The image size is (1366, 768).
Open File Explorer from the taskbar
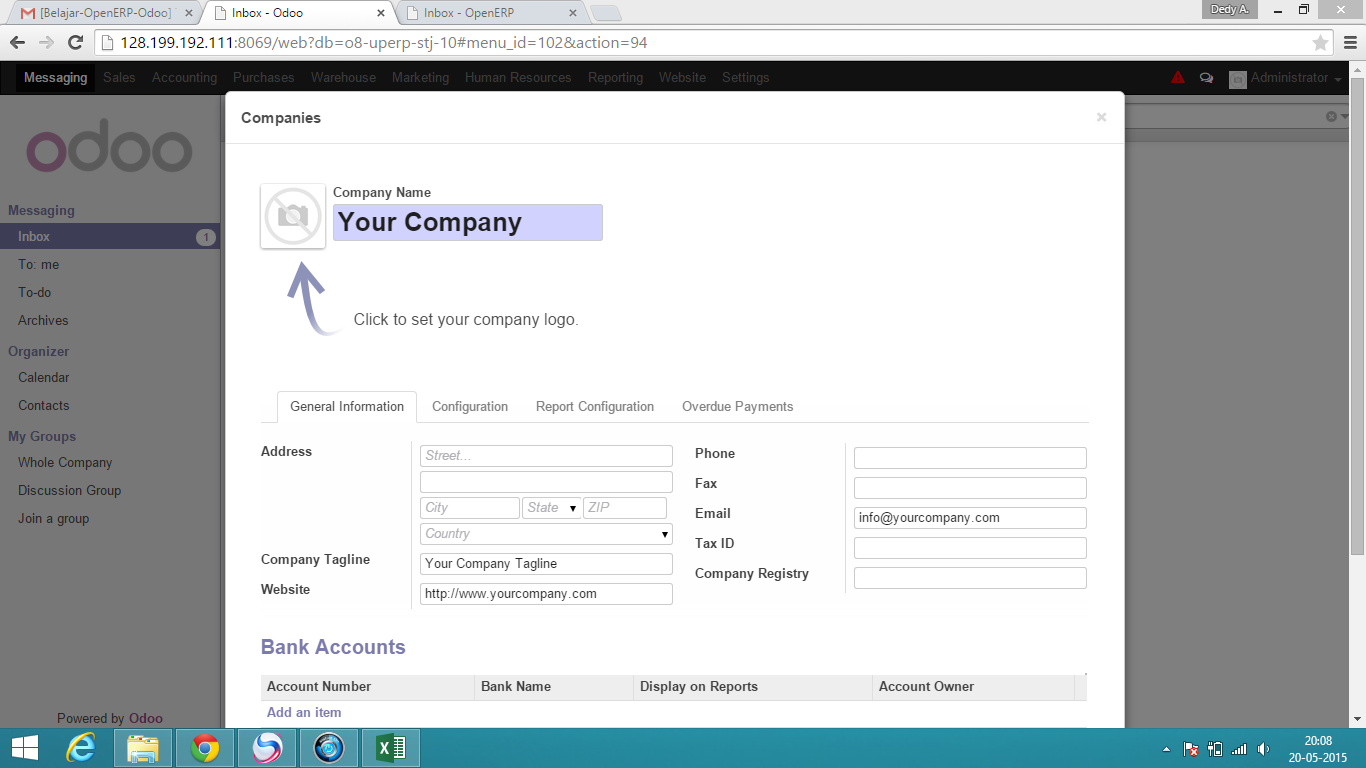click(142, 747)
